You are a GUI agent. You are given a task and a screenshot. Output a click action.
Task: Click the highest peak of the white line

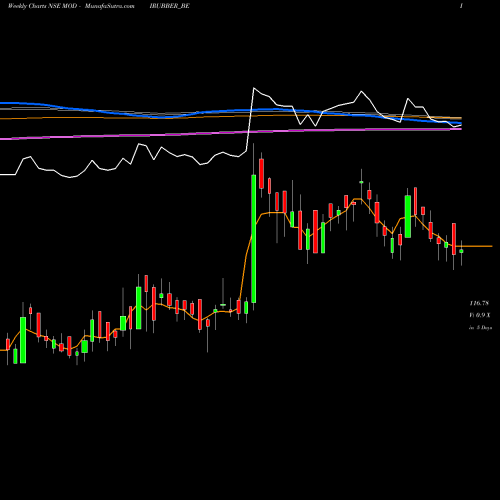[254, 88]
